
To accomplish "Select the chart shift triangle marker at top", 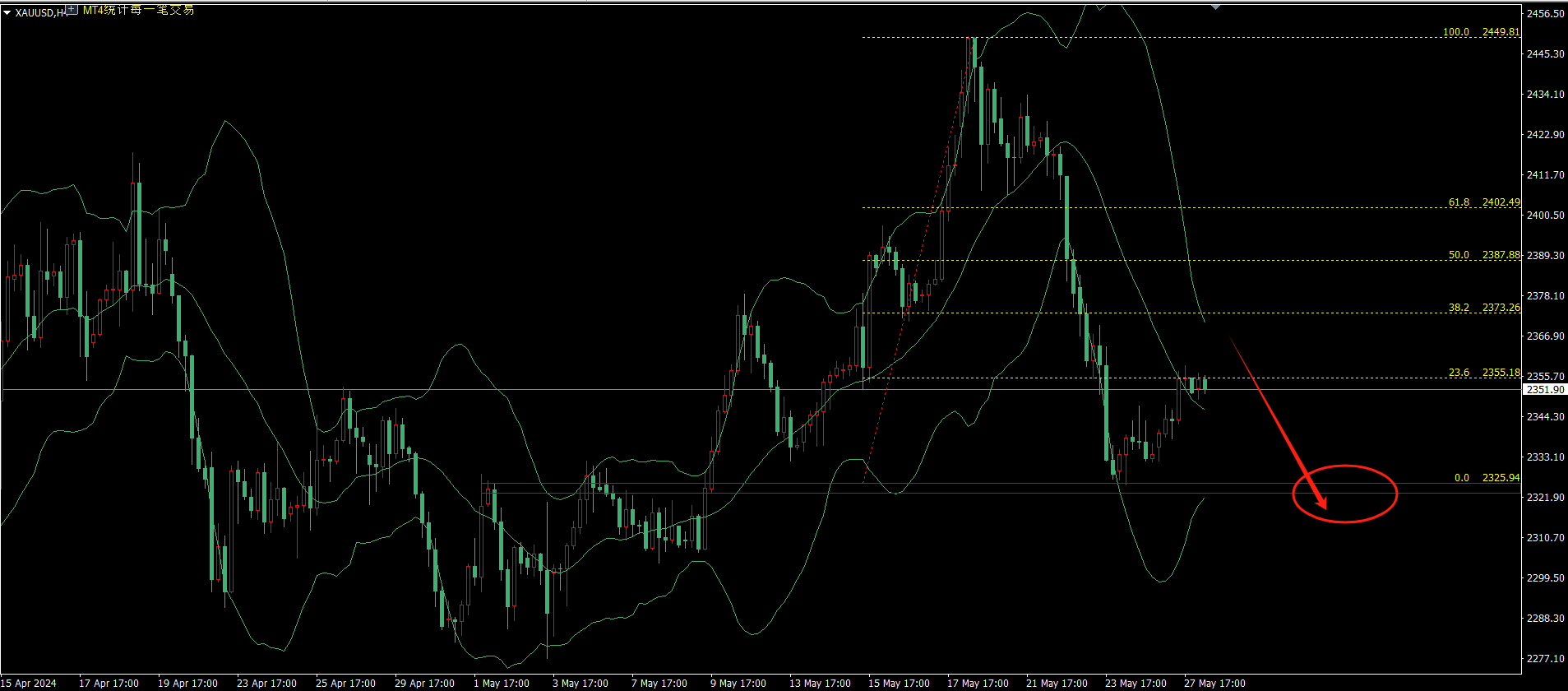I will point(1215,7).
